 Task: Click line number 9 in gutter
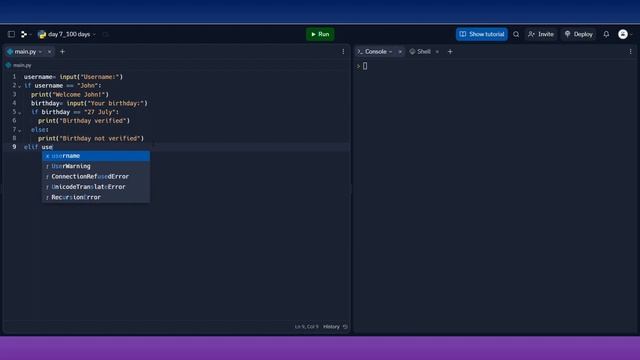coord(14,147)
